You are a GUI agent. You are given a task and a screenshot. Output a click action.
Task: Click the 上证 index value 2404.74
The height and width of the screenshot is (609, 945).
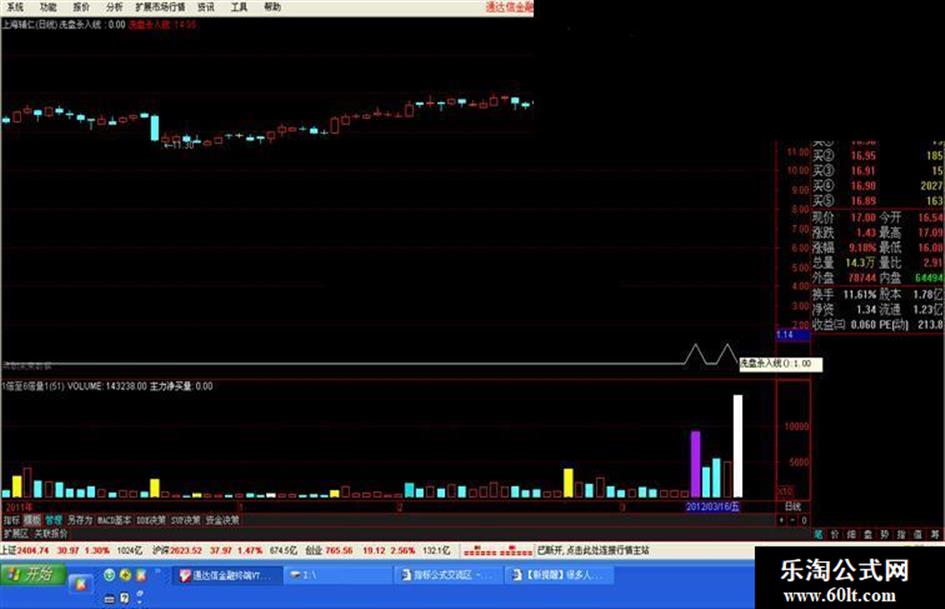tap(33, 551)
